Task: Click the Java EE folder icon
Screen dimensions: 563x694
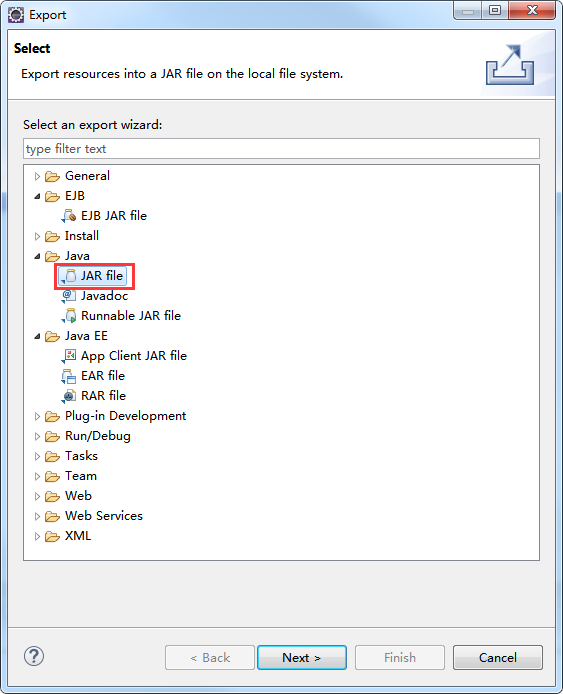Action: 52,336
